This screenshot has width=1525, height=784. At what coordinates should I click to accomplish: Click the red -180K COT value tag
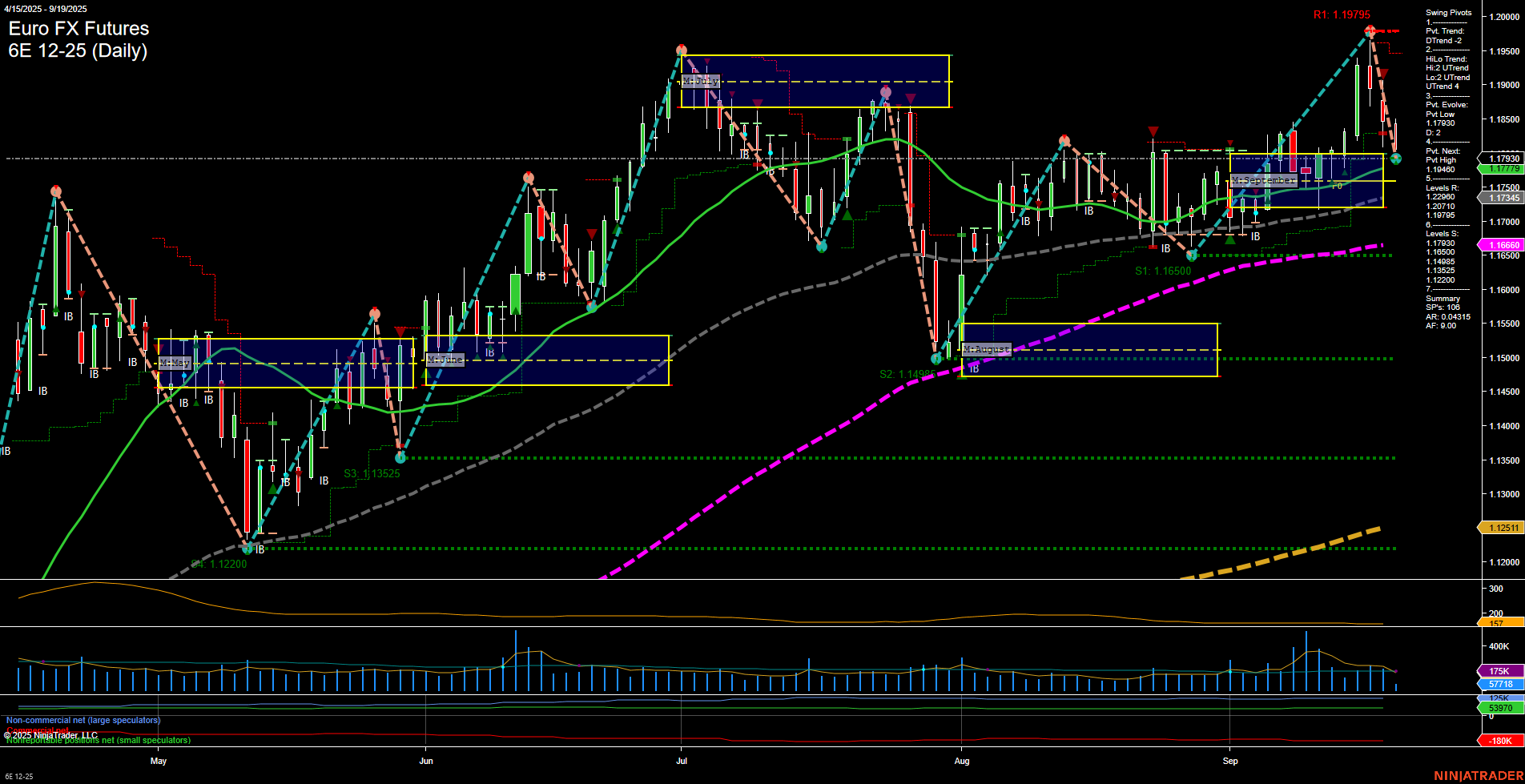point(1499,742)
